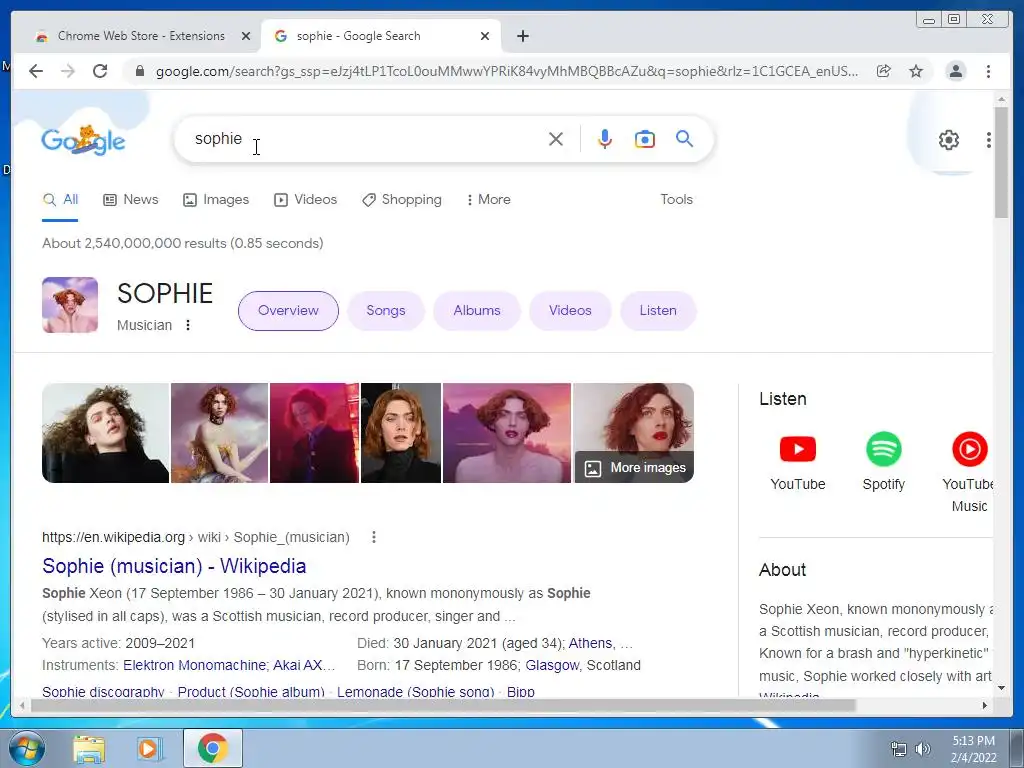Open Google quick settings gear
The width and height of the screenshot is (1024, 768).
coord(949,140)
